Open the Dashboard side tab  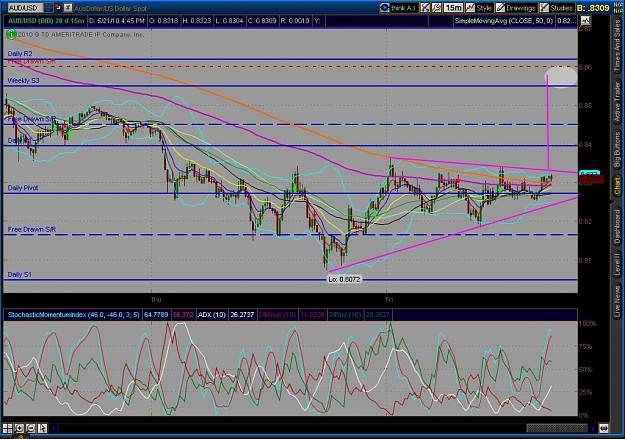click(617, 226)
